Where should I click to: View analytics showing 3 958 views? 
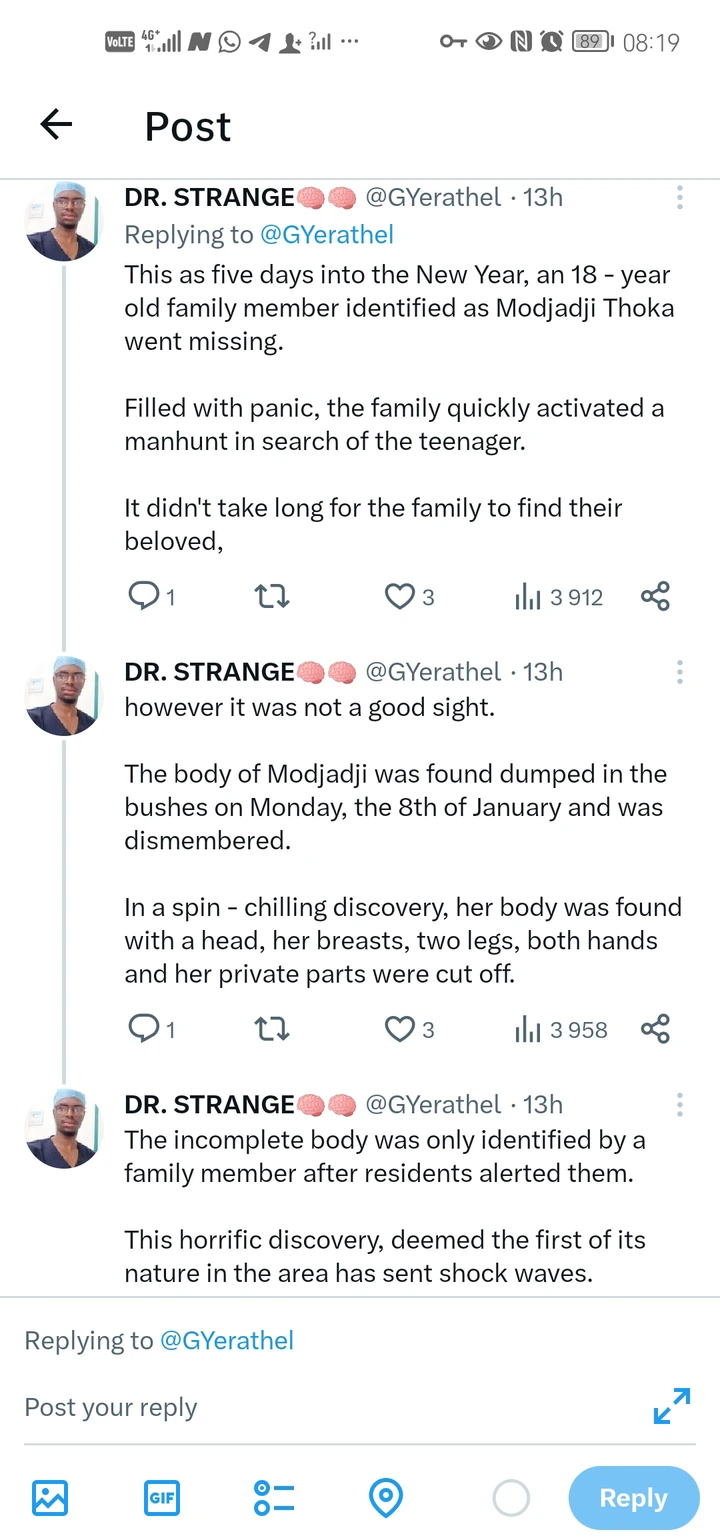pyautogui.click(x=560, y=1029)
